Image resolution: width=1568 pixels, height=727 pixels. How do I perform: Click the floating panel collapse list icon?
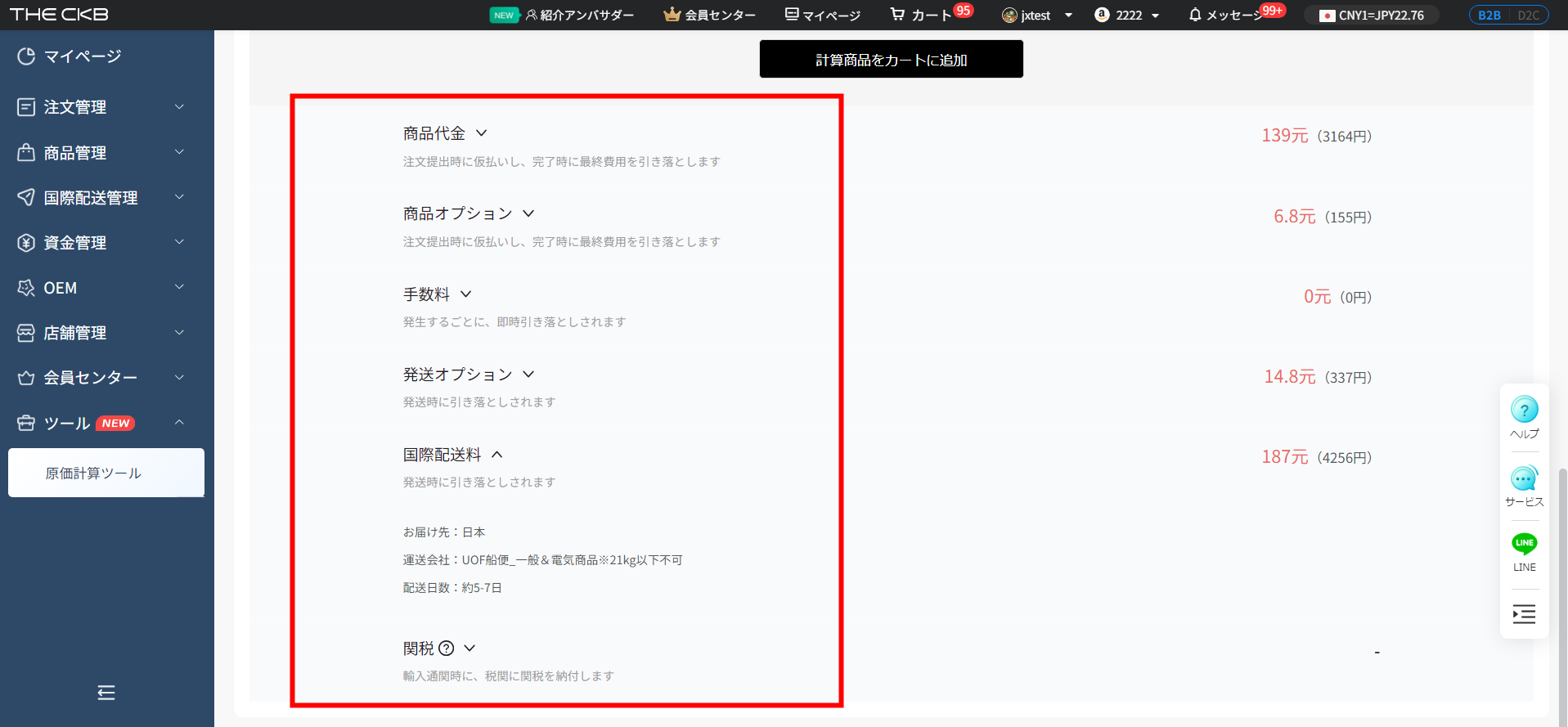click(1525, 614)
